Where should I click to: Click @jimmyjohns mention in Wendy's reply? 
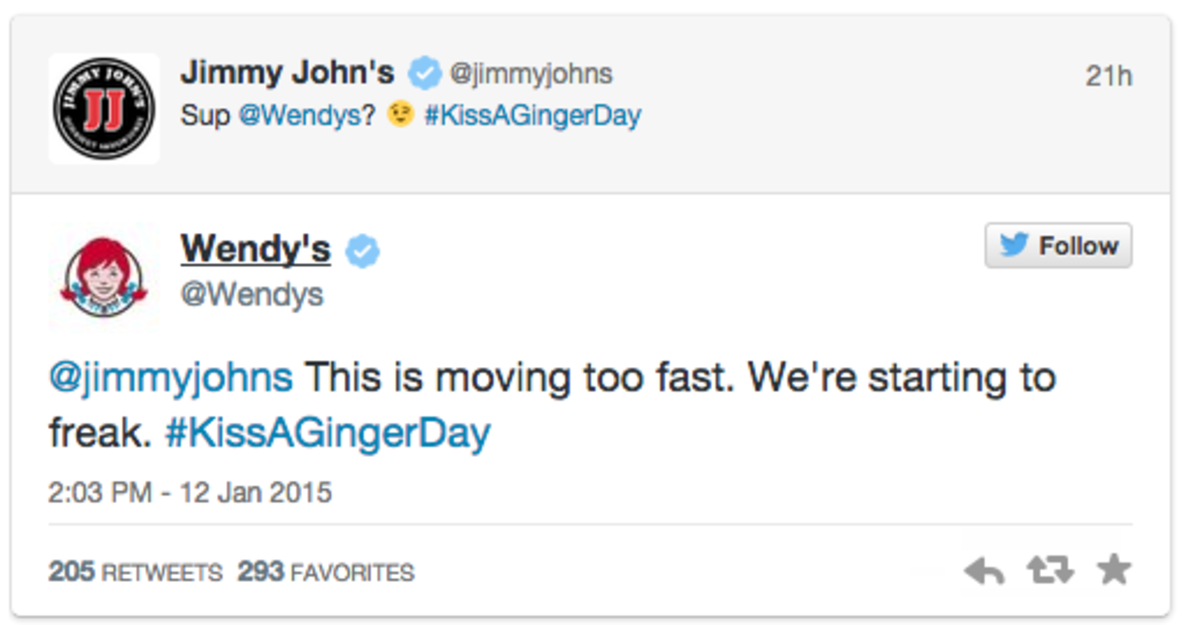point(171,379)
